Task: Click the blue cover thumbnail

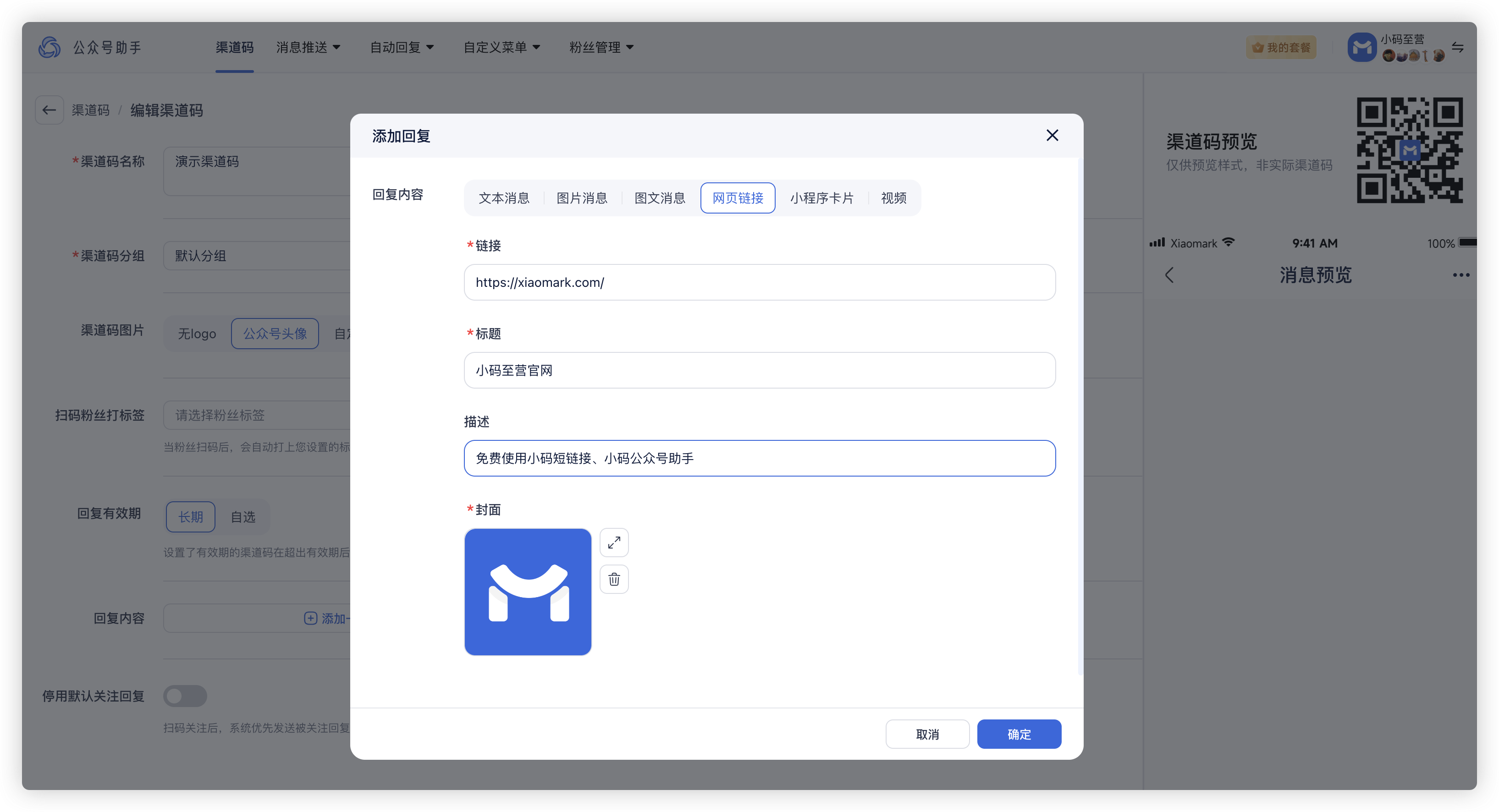Action: click(528, 592)
